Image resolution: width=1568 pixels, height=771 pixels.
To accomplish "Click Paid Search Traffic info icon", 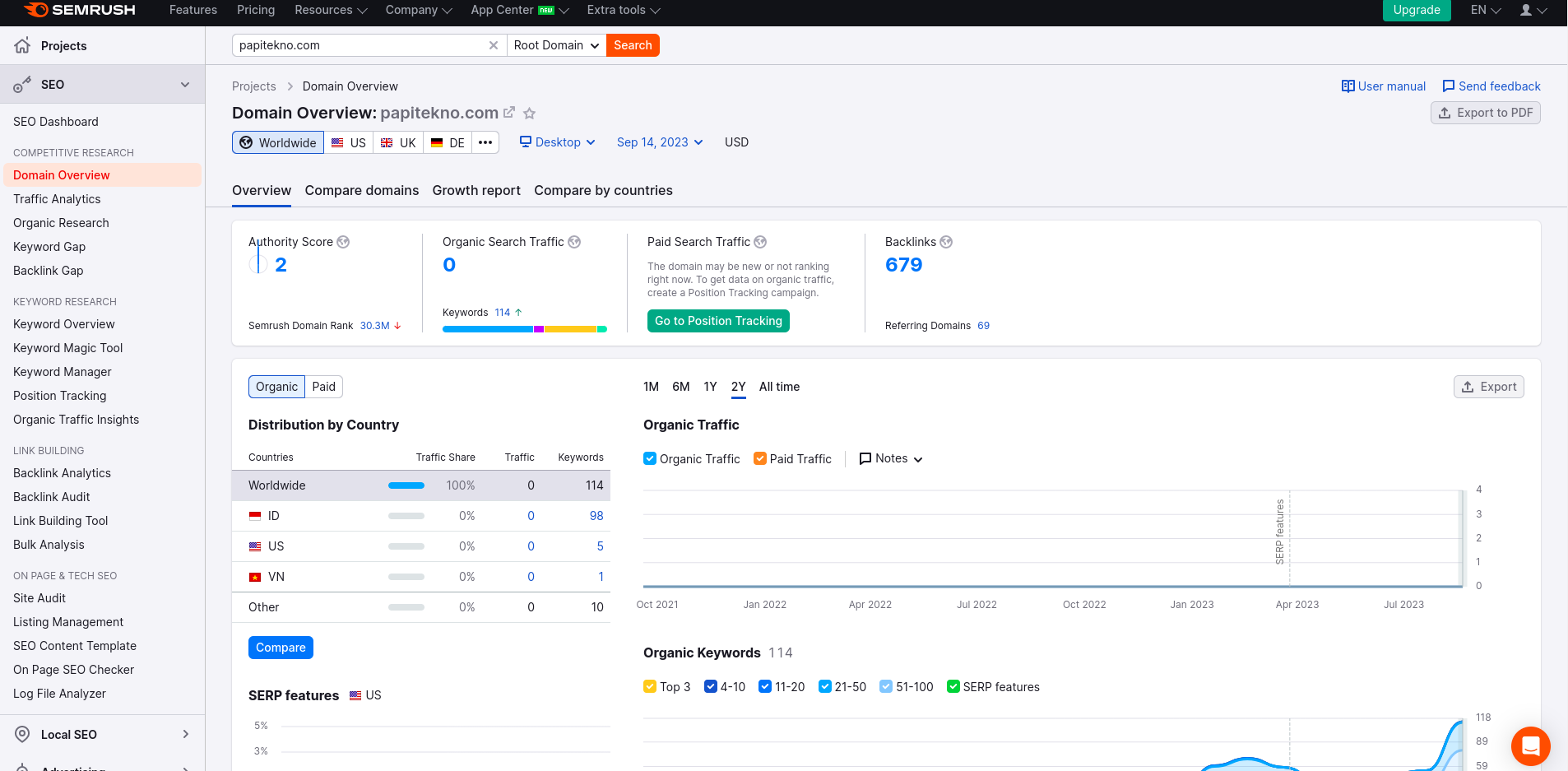I will [760, 242].
